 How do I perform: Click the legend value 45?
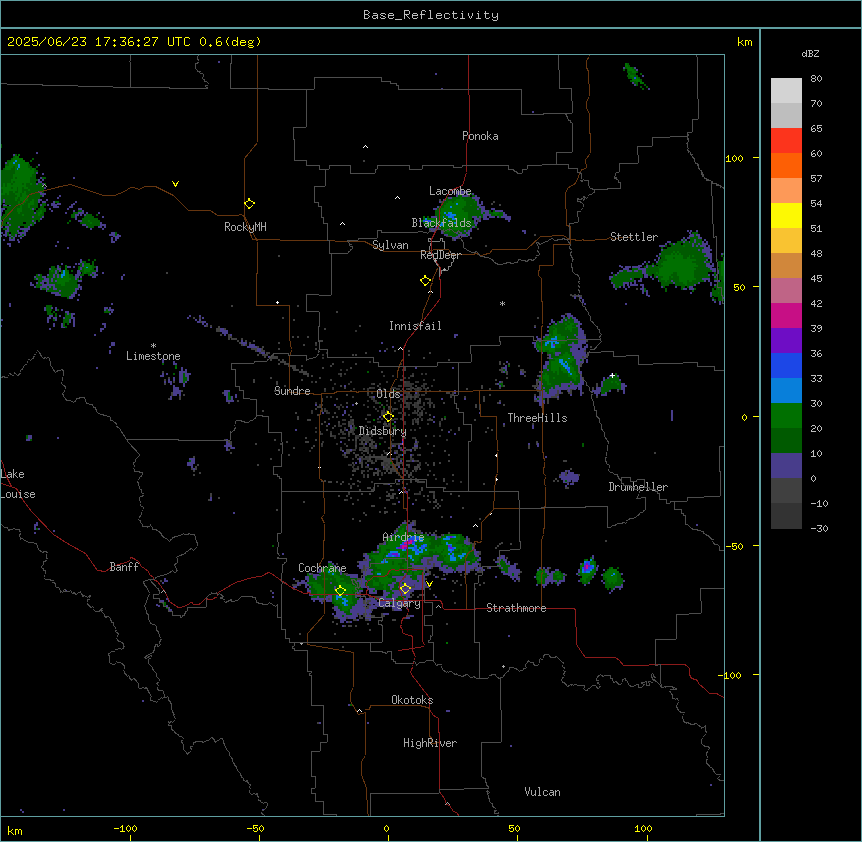pyautogui.click(x=816, y=279)
